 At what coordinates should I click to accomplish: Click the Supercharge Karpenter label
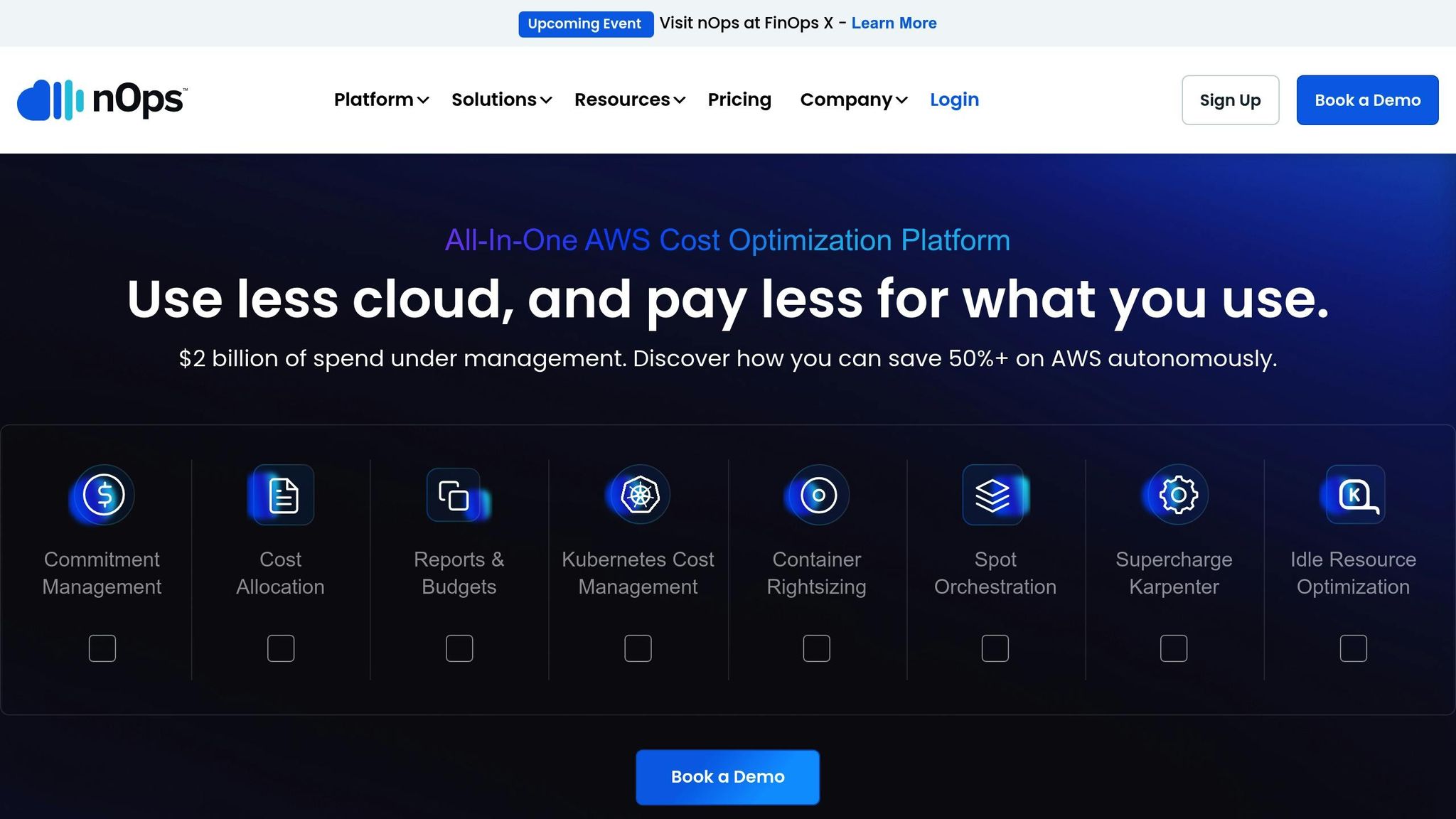[1174, 573]
